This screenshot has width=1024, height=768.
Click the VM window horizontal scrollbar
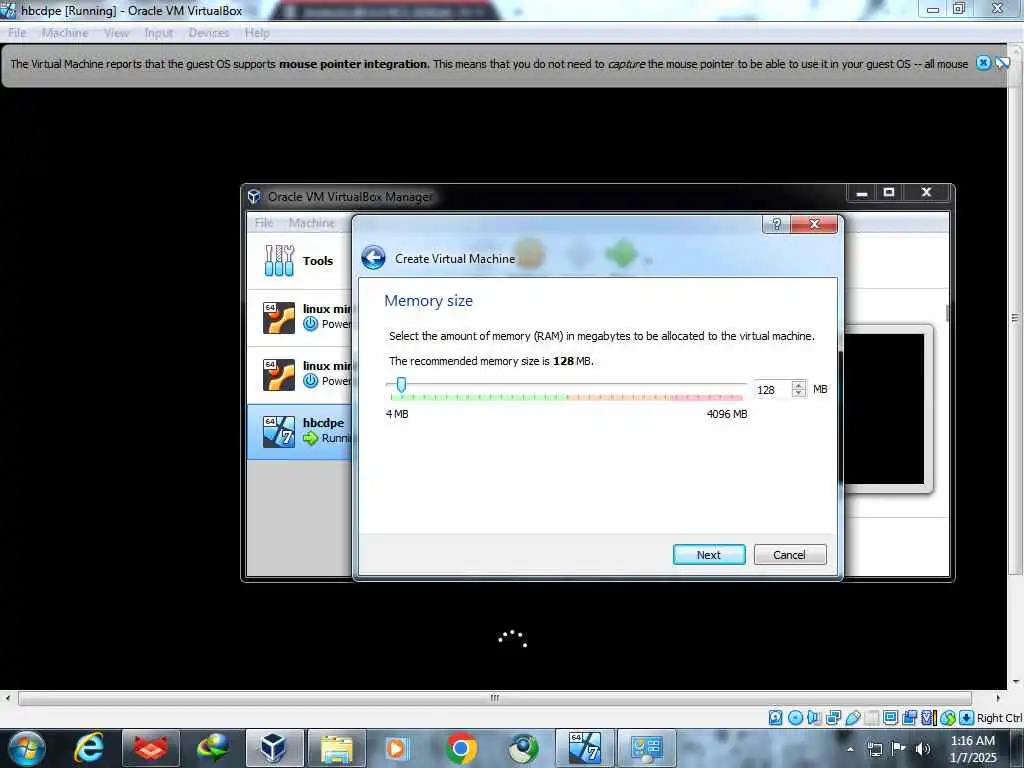[x=495, y=697]
